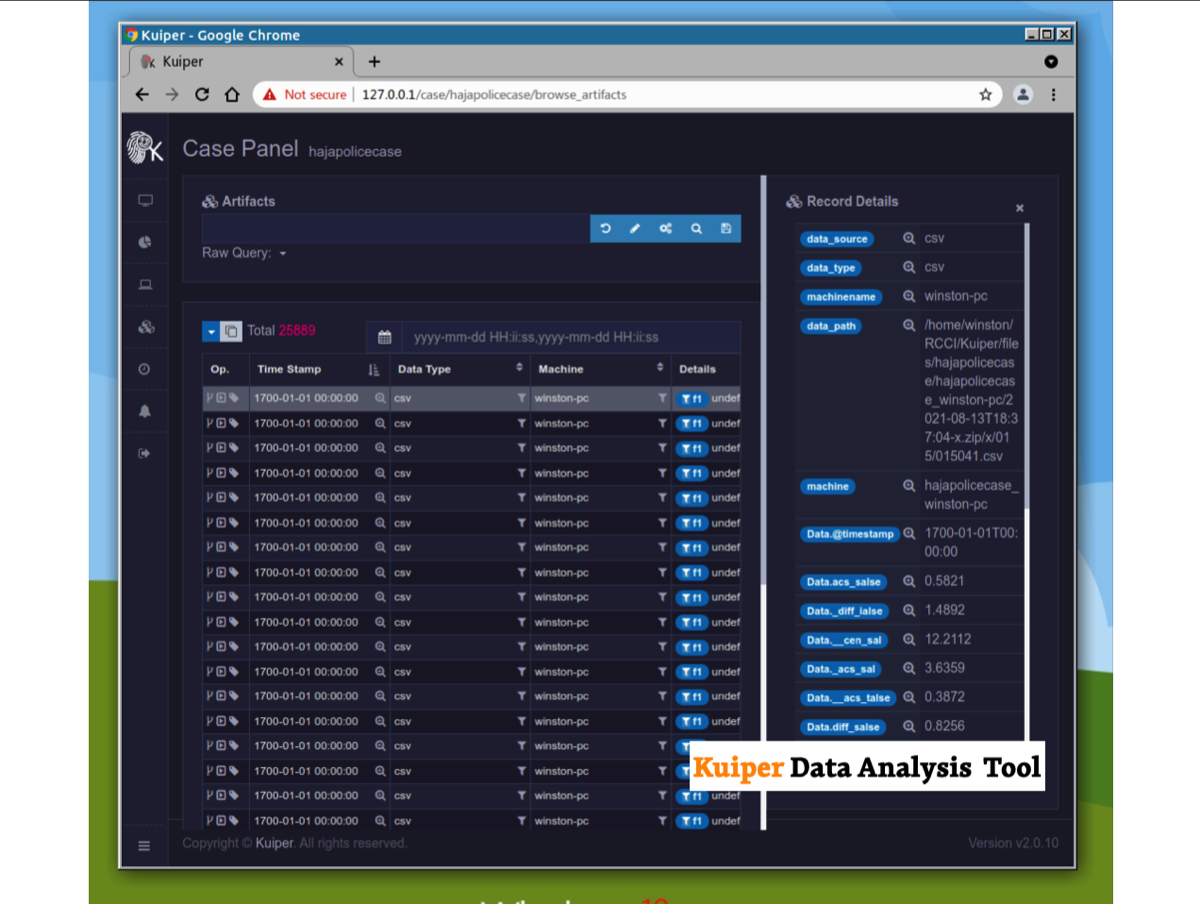The height and width of the screenshot is (904, 1200).
Task: Click the save floppy-disk icon
Action: click(x=726, y=229)
